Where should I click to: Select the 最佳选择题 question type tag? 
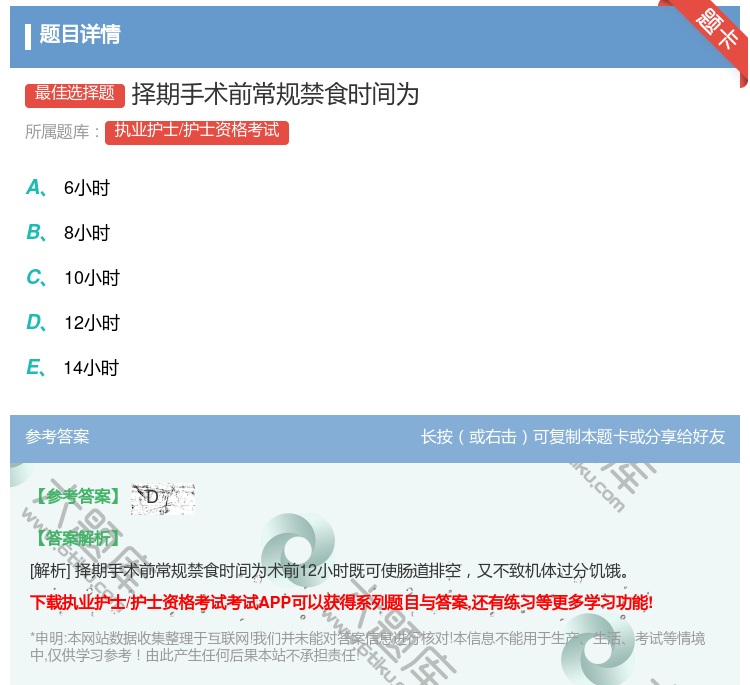coord(75,94)
